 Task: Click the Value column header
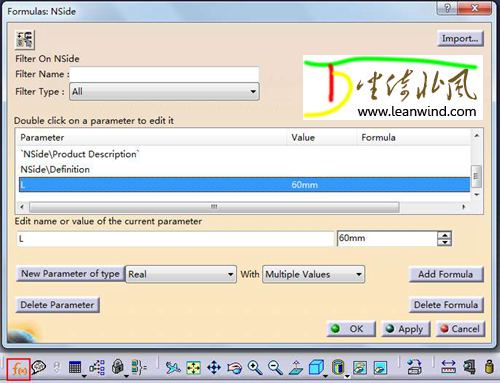coord(322,137)
